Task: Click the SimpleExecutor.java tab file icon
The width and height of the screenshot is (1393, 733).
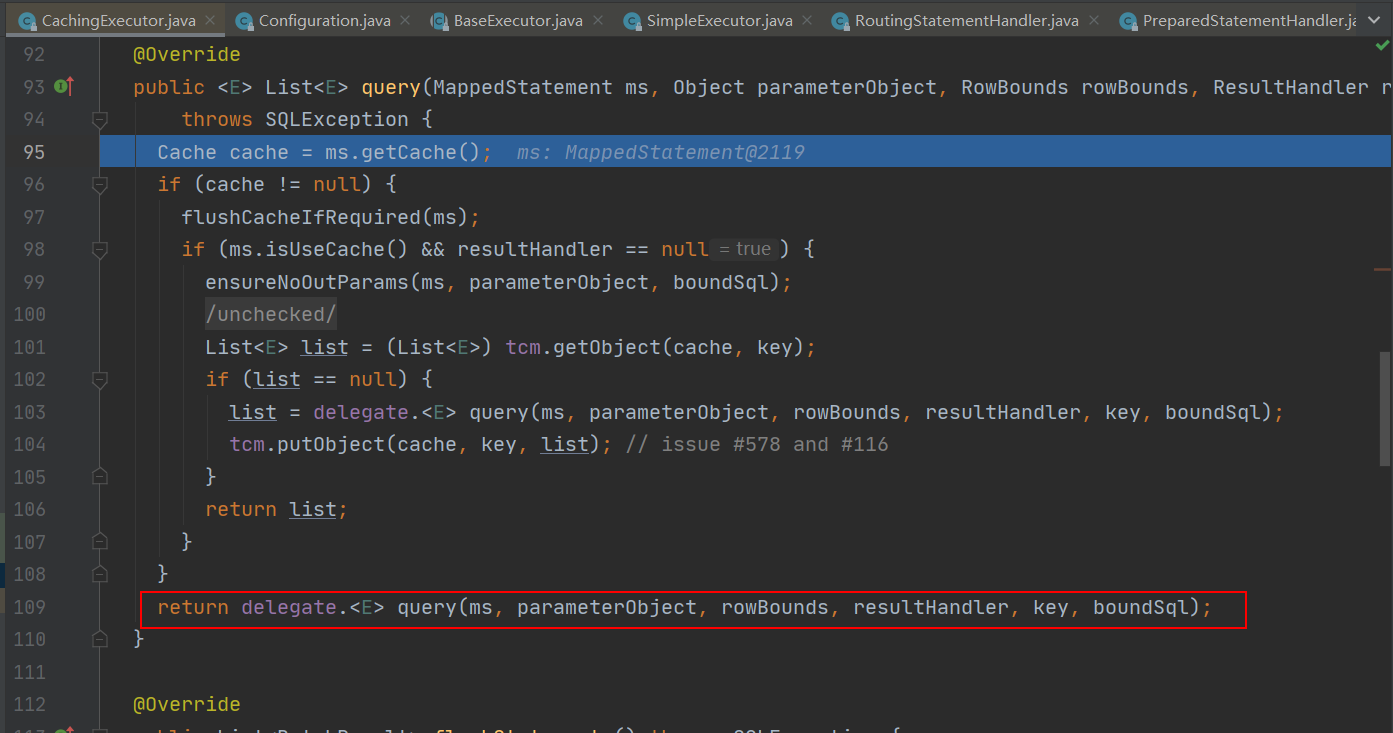Action: (x=632, y=20)
